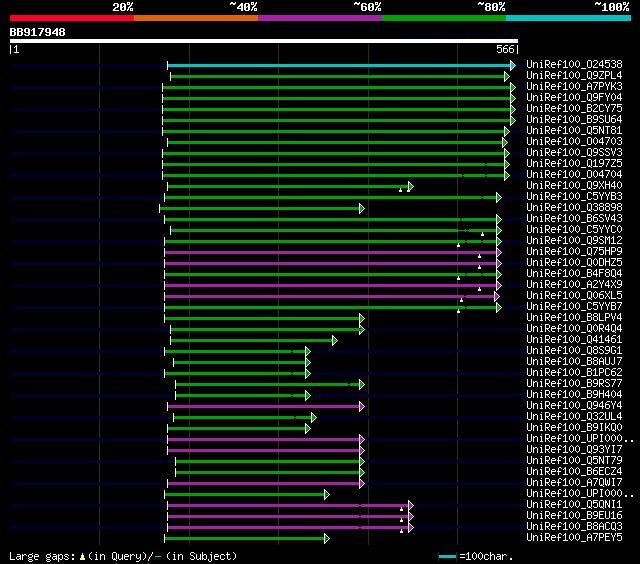Open the UniRef100_B9SU64 hit label
Image resolution: width=640 pixels, height=564 pixels.
pyautogui.click(x=574, y=120)
